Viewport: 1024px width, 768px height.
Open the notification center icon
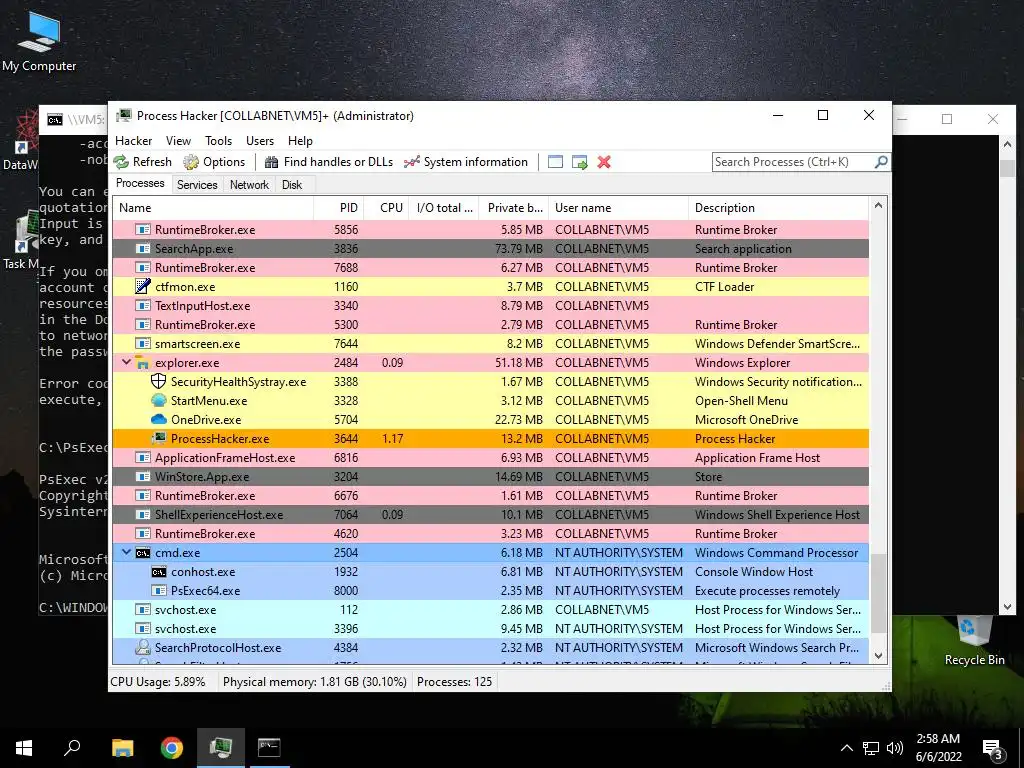point(992,749)
